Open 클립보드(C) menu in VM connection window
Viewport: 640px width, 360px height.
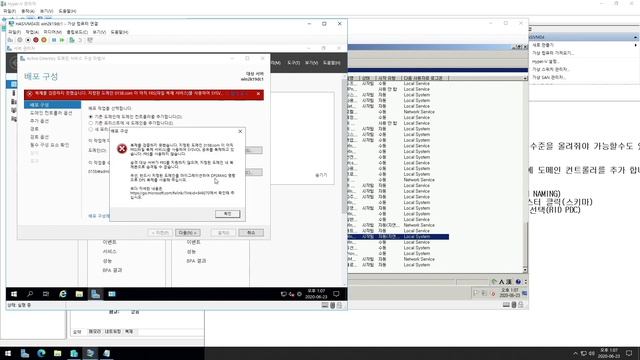[77, 32]
